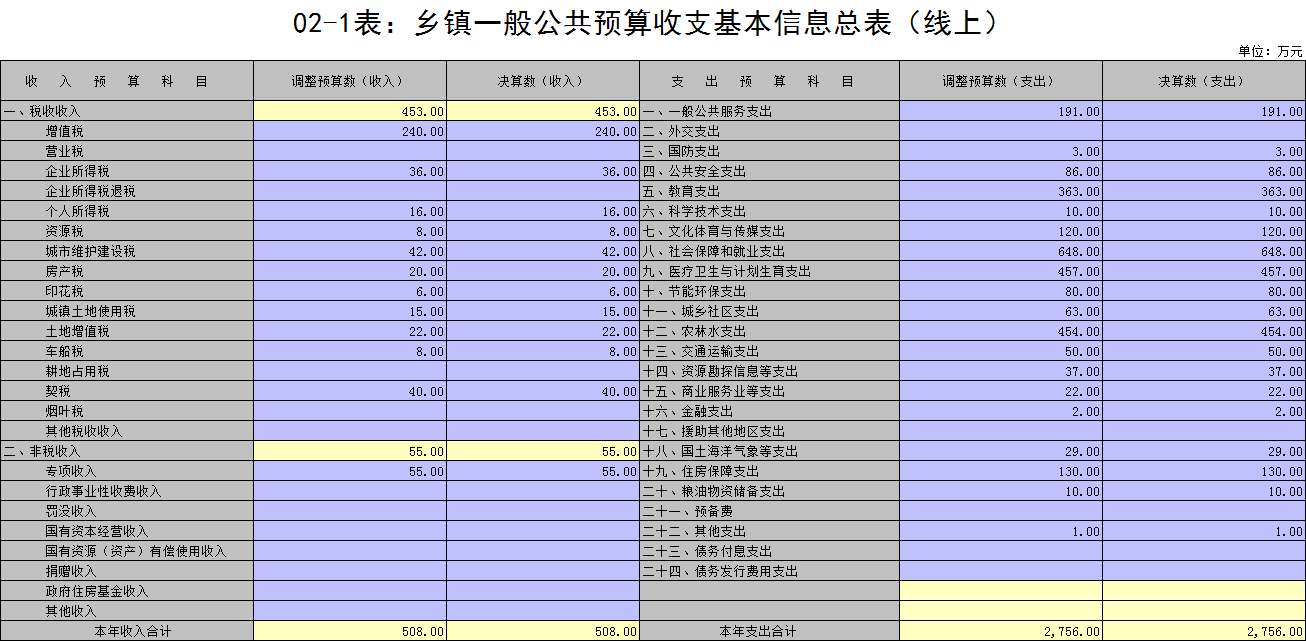Click the empty 预备费 adjusted expenditure cell
Screen dimensions: 1306x641
click(1000, 511)
